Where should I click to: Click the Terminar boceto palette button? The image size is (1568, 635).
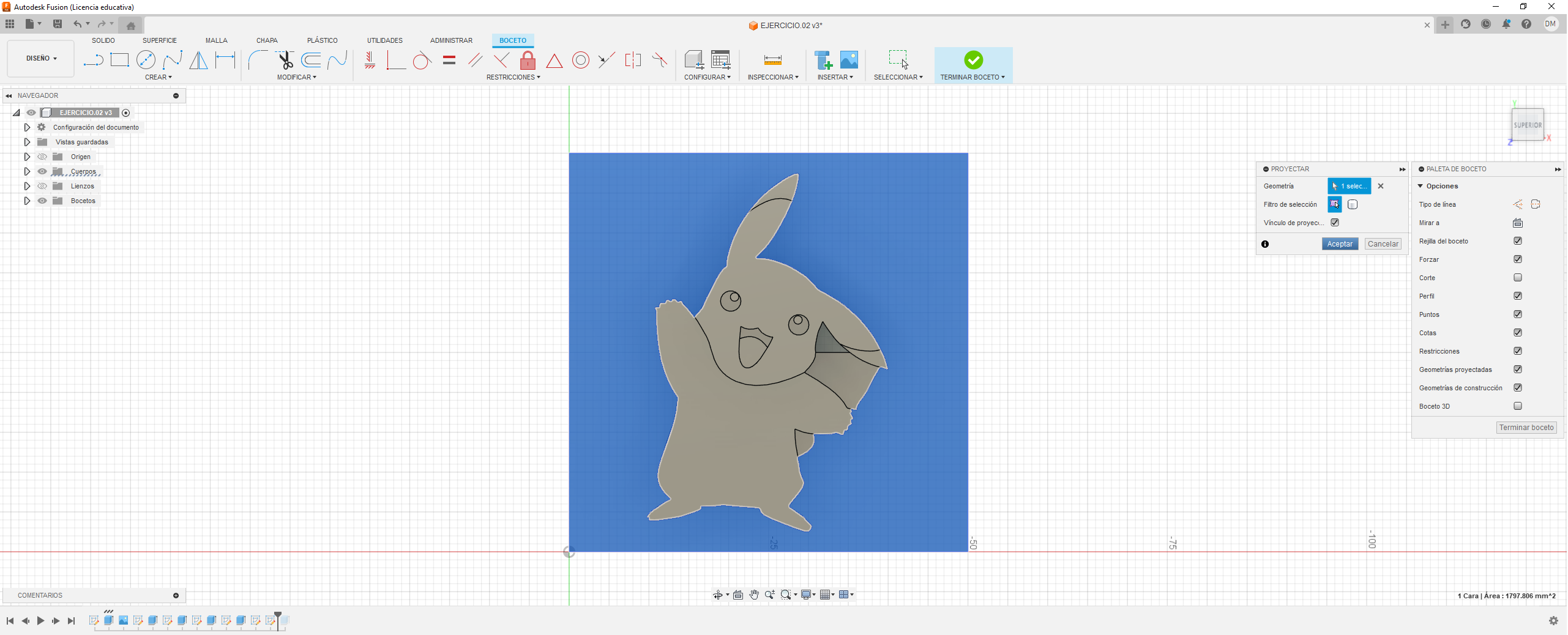(1526, 428)
